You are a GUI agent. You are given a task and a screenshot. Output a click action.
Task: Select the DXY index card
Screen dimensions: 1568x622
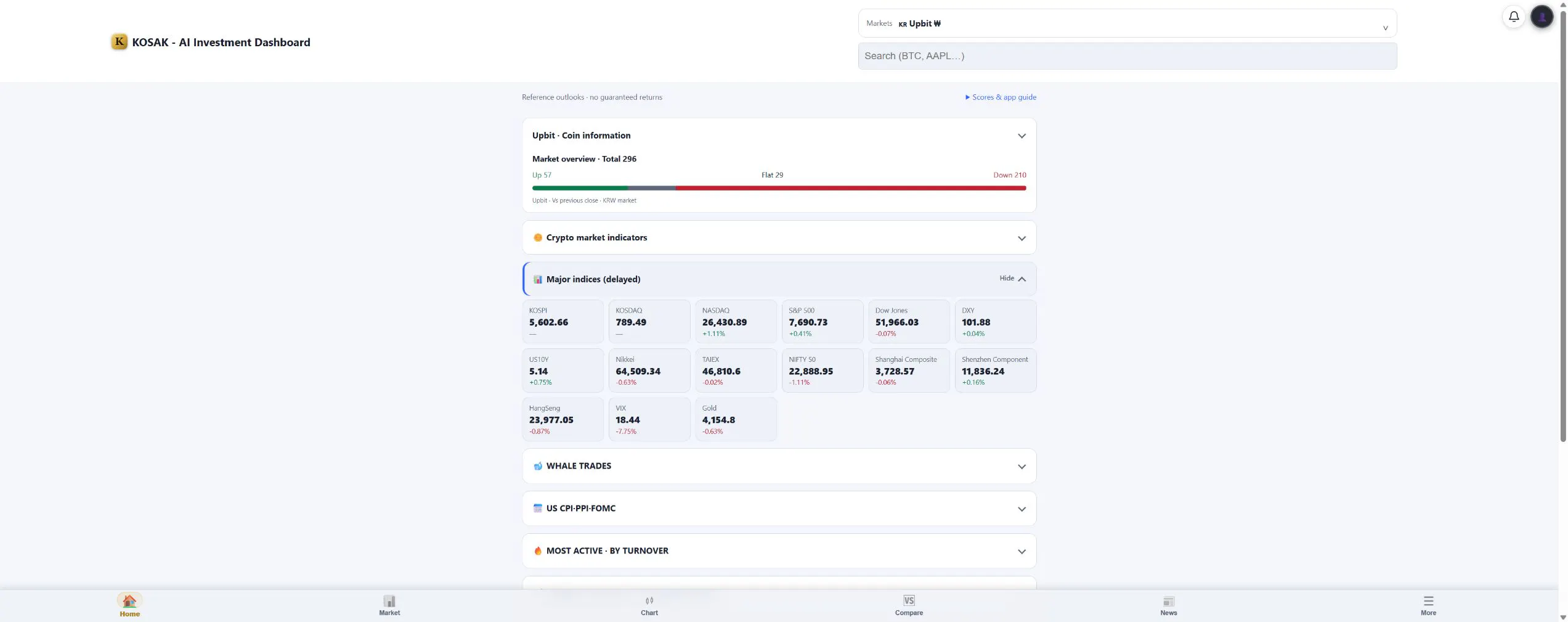point(996,322)
